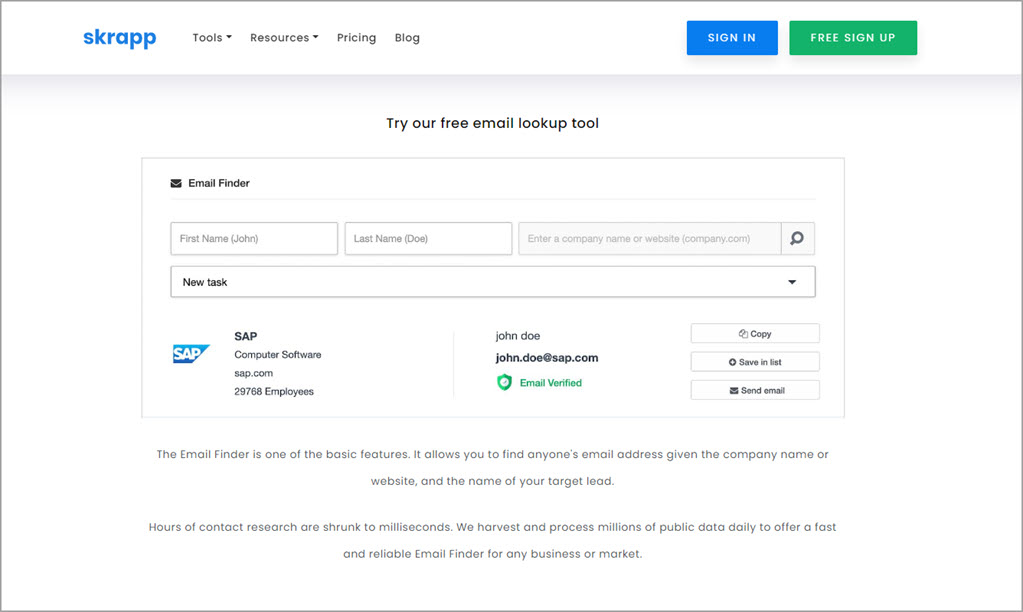Click the magnifier search icon button

coord(797,239)
